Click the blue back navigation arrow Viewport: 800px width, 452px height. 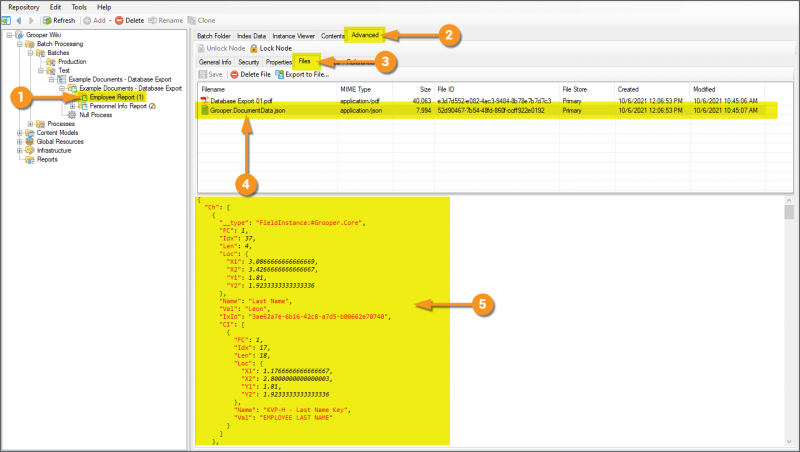(x=18, y=20)
